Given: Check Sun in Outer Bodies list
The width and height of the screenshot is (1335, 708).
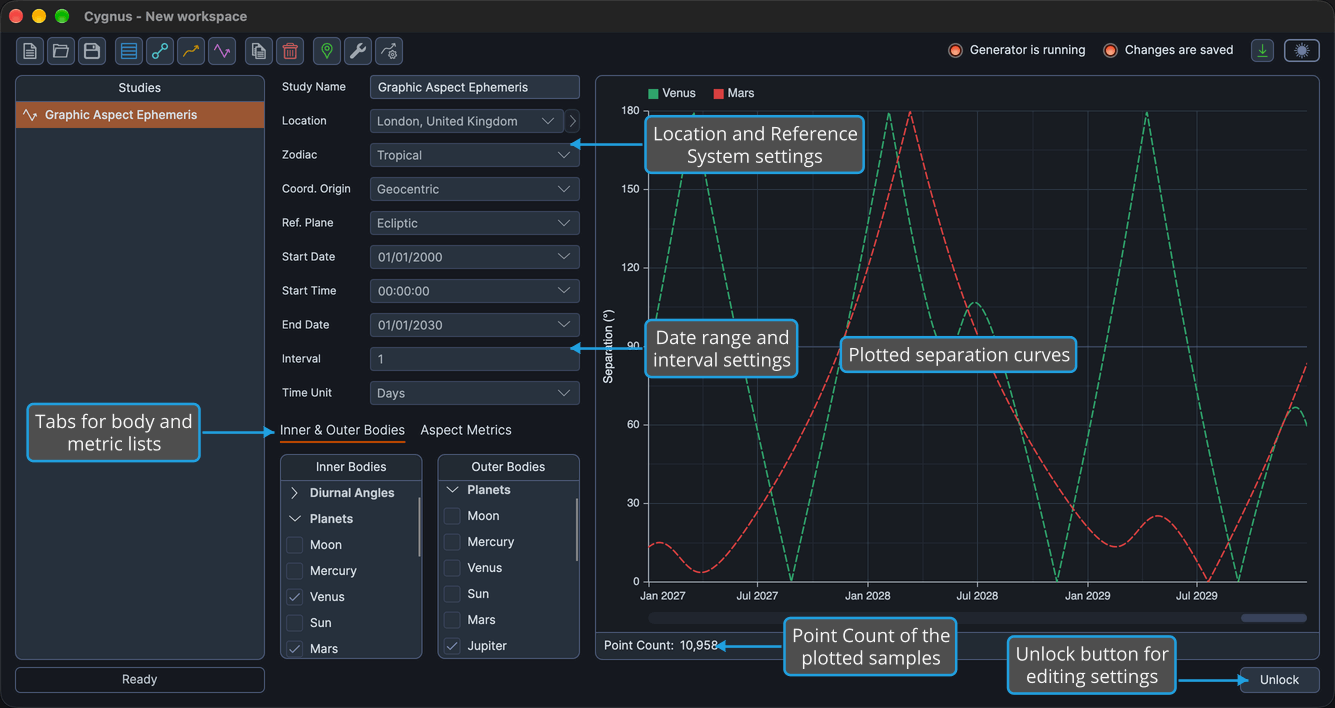Looking at the screenshot, I should click(x=452, y=594).
